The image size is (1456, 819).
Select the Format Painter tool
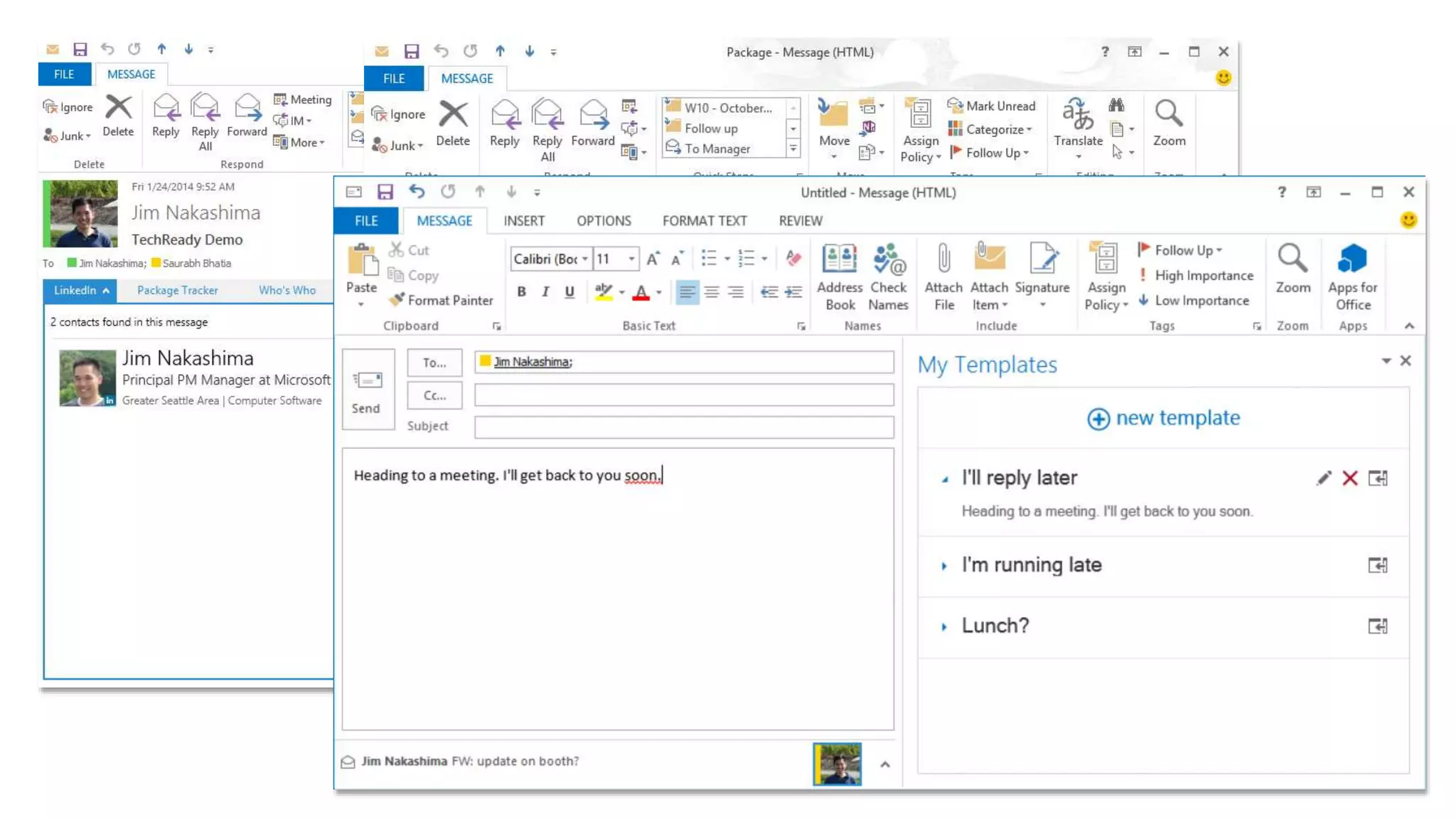(441, 300)
